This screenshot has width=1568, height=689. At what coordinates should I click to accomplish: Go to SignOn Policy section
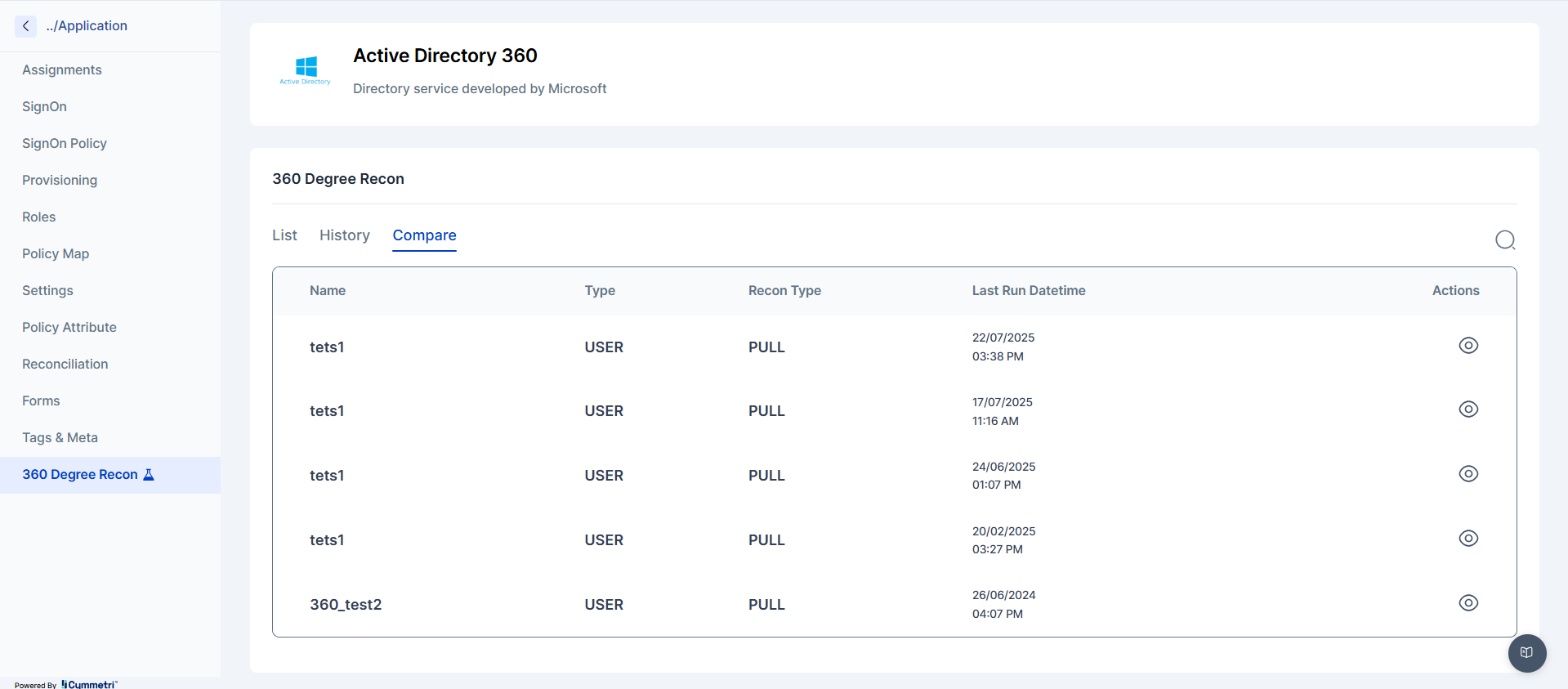pyautogui.click(x=65, y=144)
